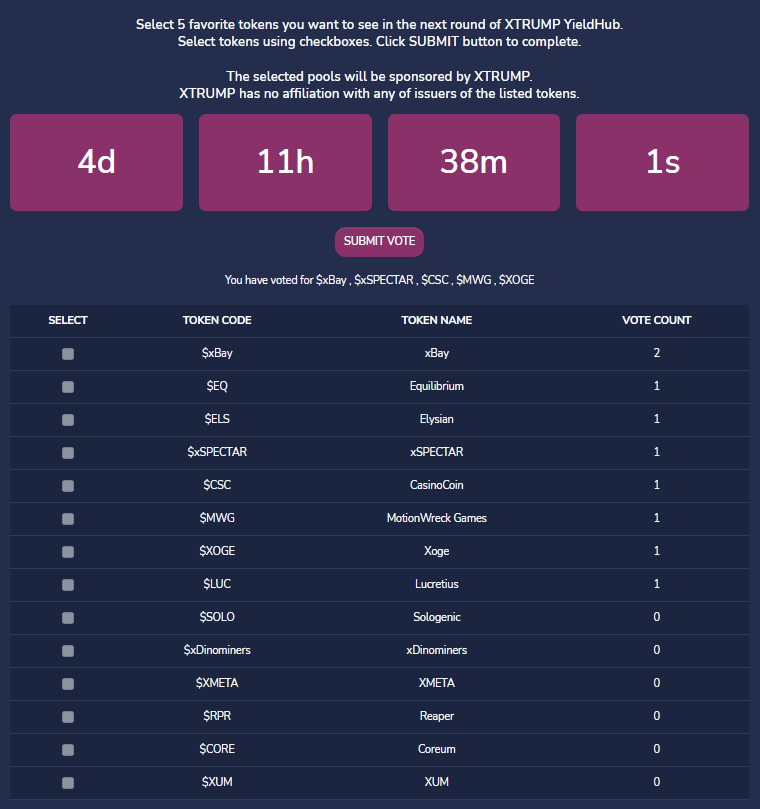Click the token code $xDinominers
The image size is (760, 809).
pos(217,650)
